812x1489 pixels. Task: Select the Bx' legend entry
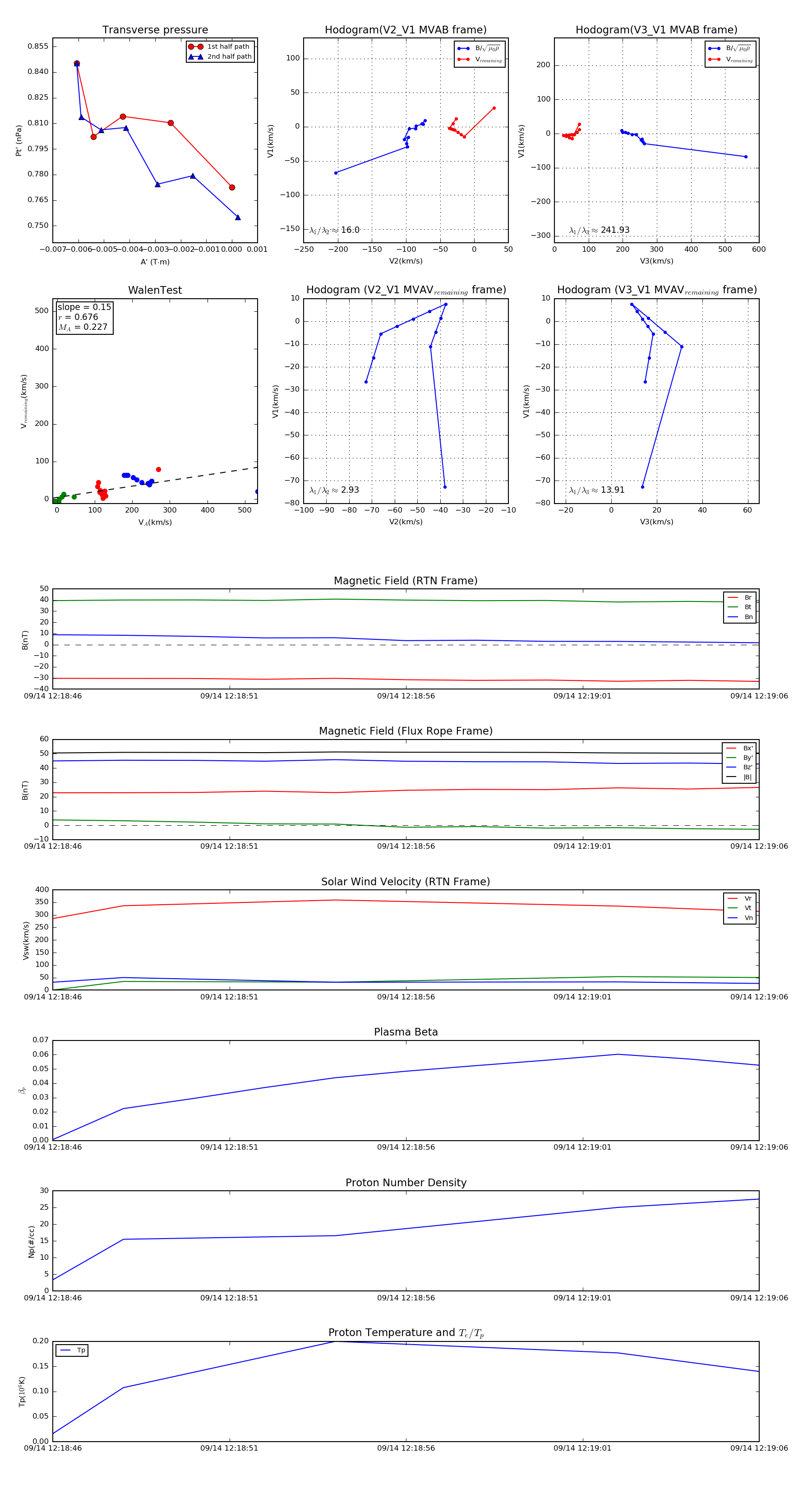(739, 748)
